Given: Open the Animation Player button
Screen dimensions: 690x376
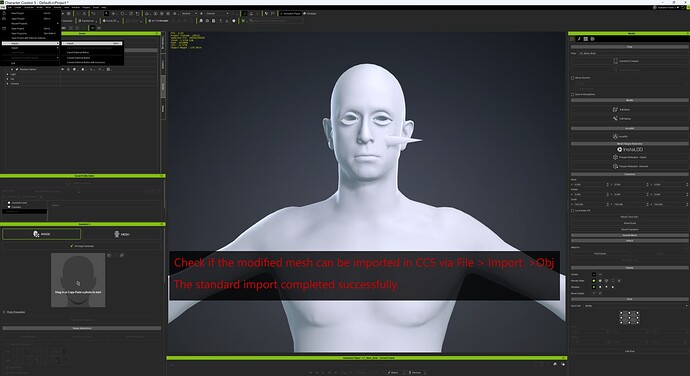Looking at the screenshot, I should click(290, 14).
